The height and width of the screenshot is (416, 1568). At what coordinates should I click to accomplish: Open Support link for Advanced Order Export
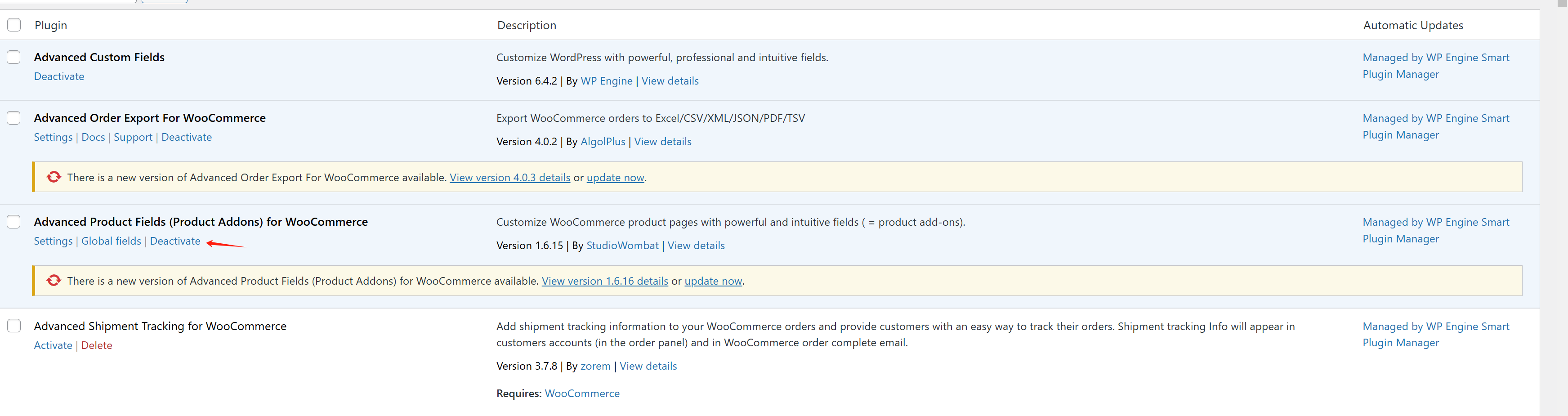click(x=133, y=138)
